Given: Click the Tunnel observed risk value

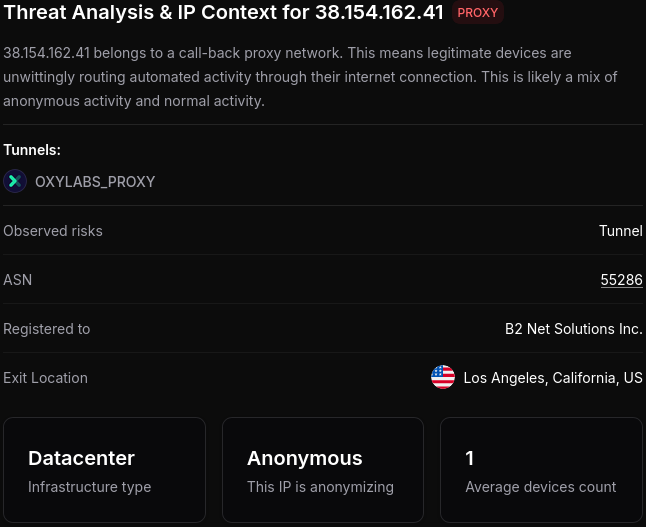Looking at the screenshot, I should pyautogui.click(x=620, y=231).
